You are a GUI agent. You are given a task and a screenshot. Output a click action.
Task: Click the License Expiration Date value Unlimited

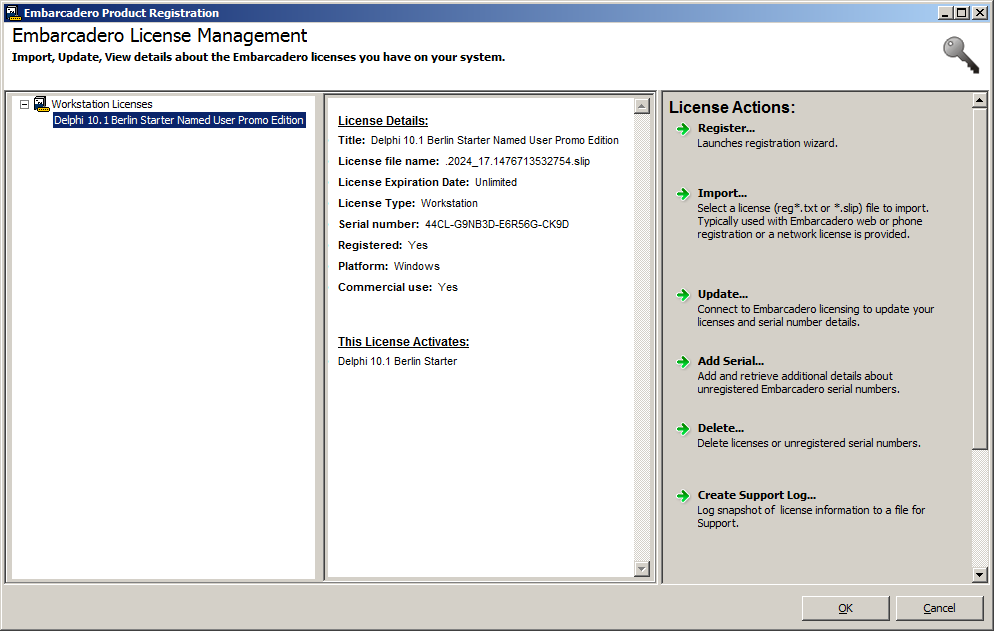coord(496,183)
